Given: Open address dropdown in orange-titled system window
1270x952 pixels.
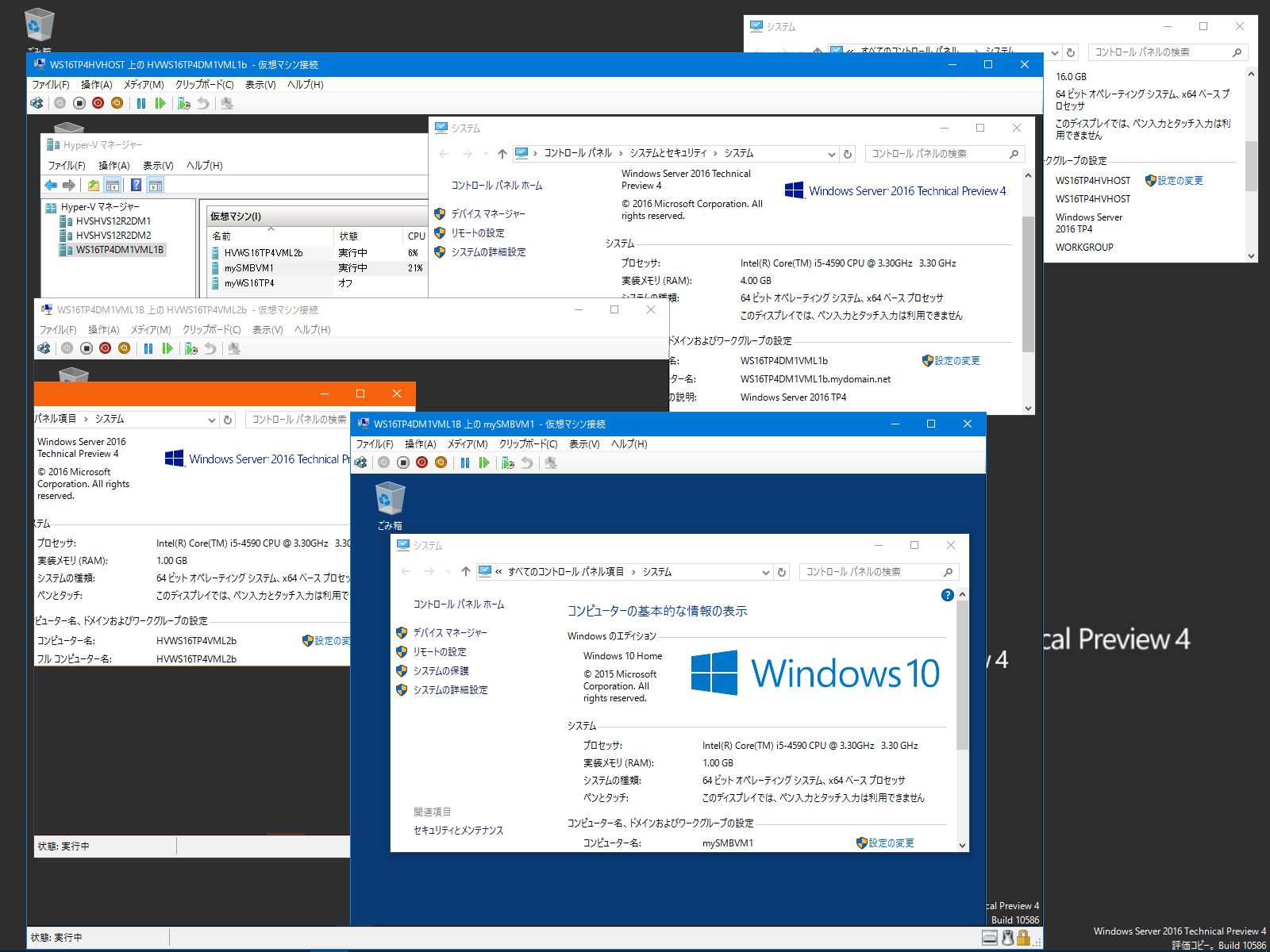Looking at the screenshot, I should pos(212,420).
